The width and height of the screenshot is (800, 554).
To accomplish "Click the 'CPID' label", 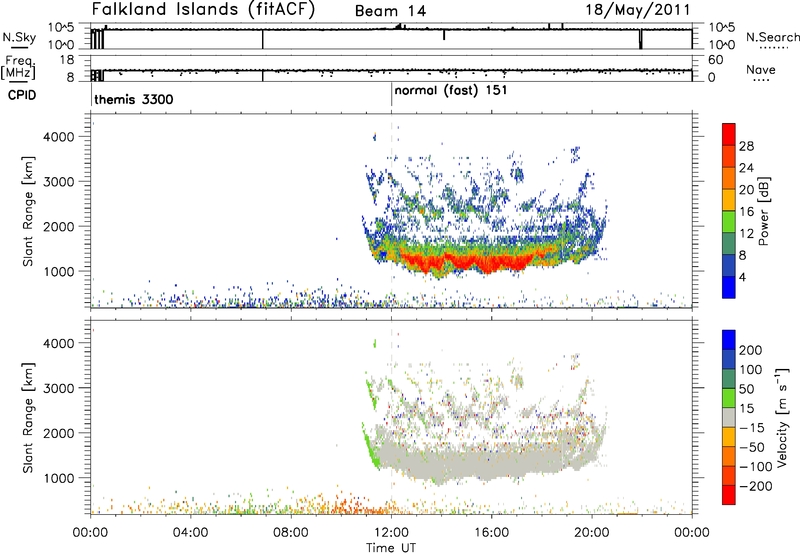I will [22, 95].
